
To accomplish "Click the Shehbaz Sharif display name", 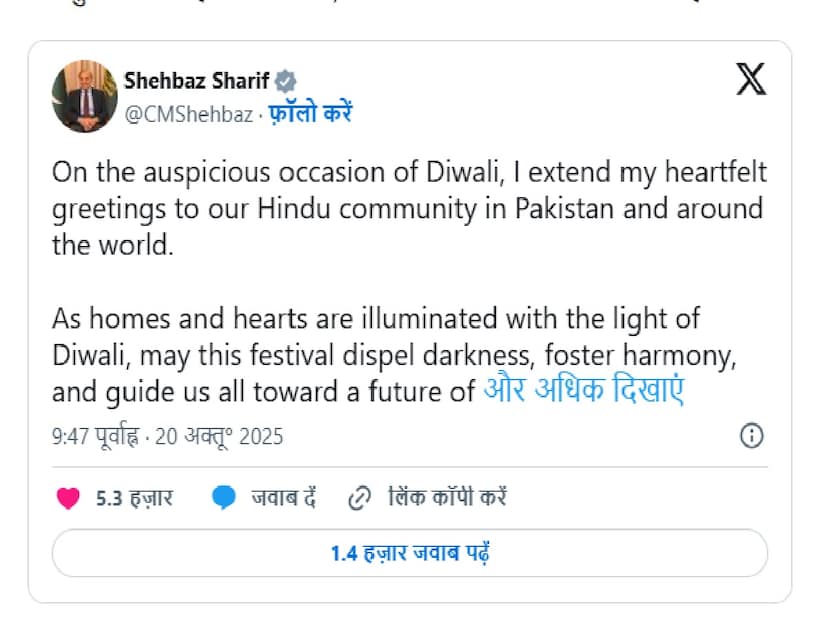I will point(196,81).
